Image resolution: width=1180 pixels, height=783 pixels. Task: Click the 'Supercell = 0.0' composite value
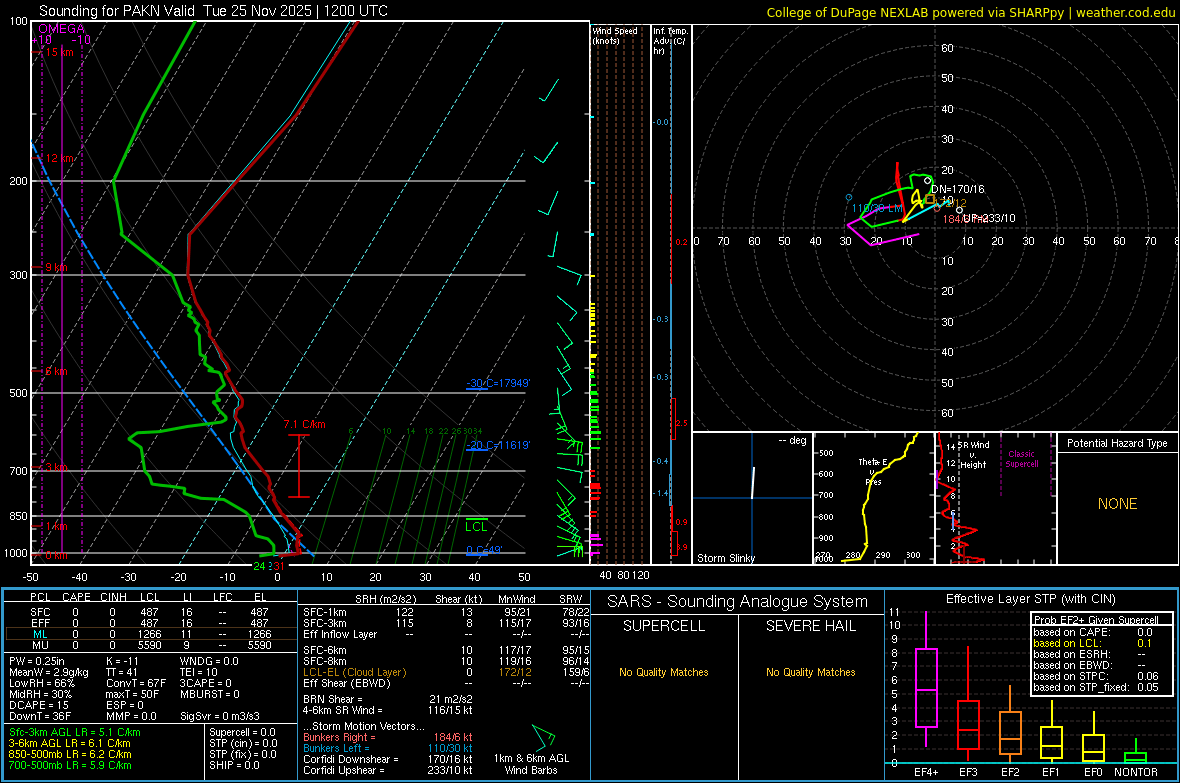pyautogui.click(x=242, y=732)
